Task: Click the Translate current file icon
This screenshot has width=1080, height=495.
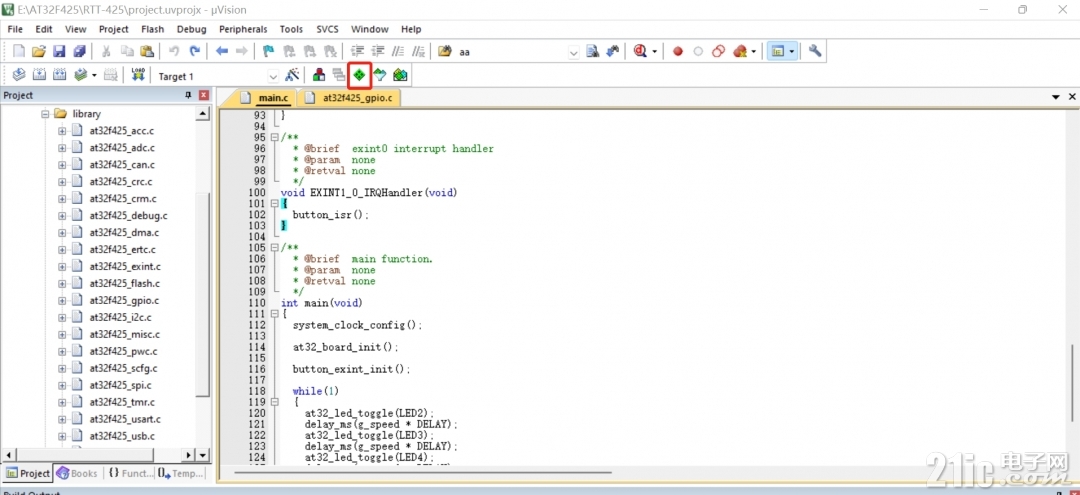Action: [19, 75]
